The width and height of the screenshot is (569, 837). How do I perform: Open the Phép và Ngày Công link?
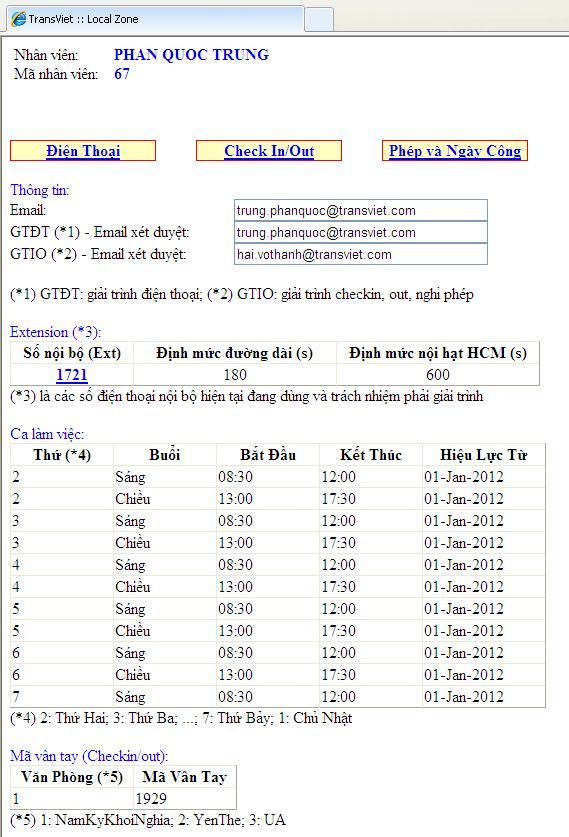tap(455, 151)
